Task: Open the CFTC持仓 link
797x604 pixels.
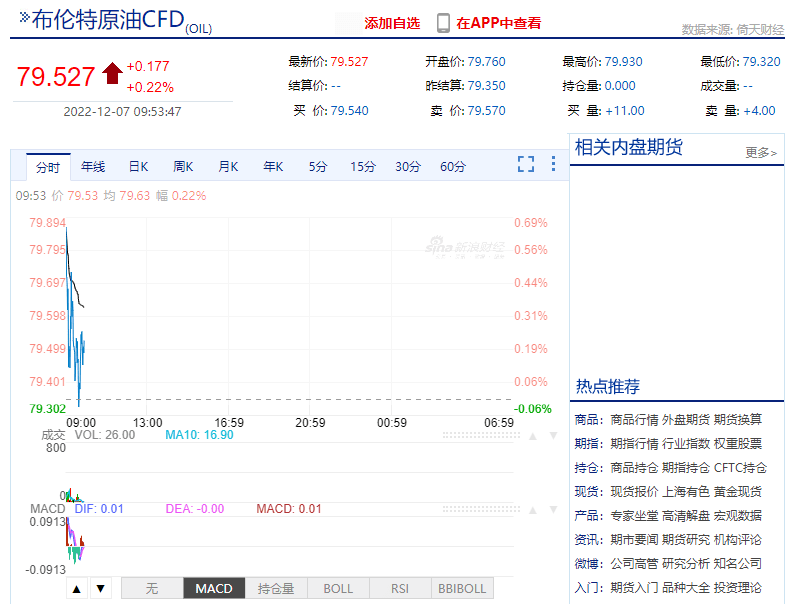Action: 740,468
